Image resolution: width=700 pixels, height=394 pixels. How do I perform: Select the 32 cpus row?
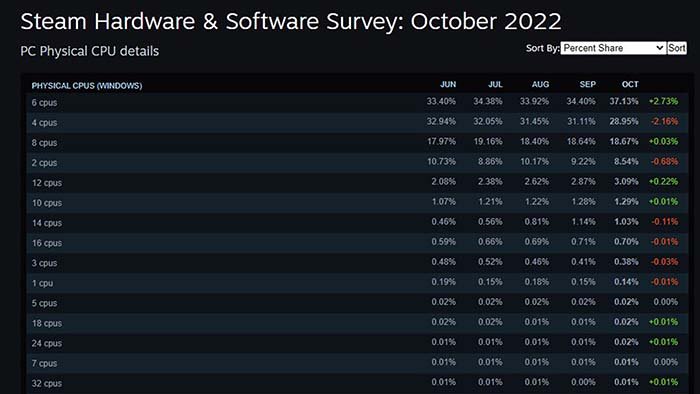(x=357, y=383)
